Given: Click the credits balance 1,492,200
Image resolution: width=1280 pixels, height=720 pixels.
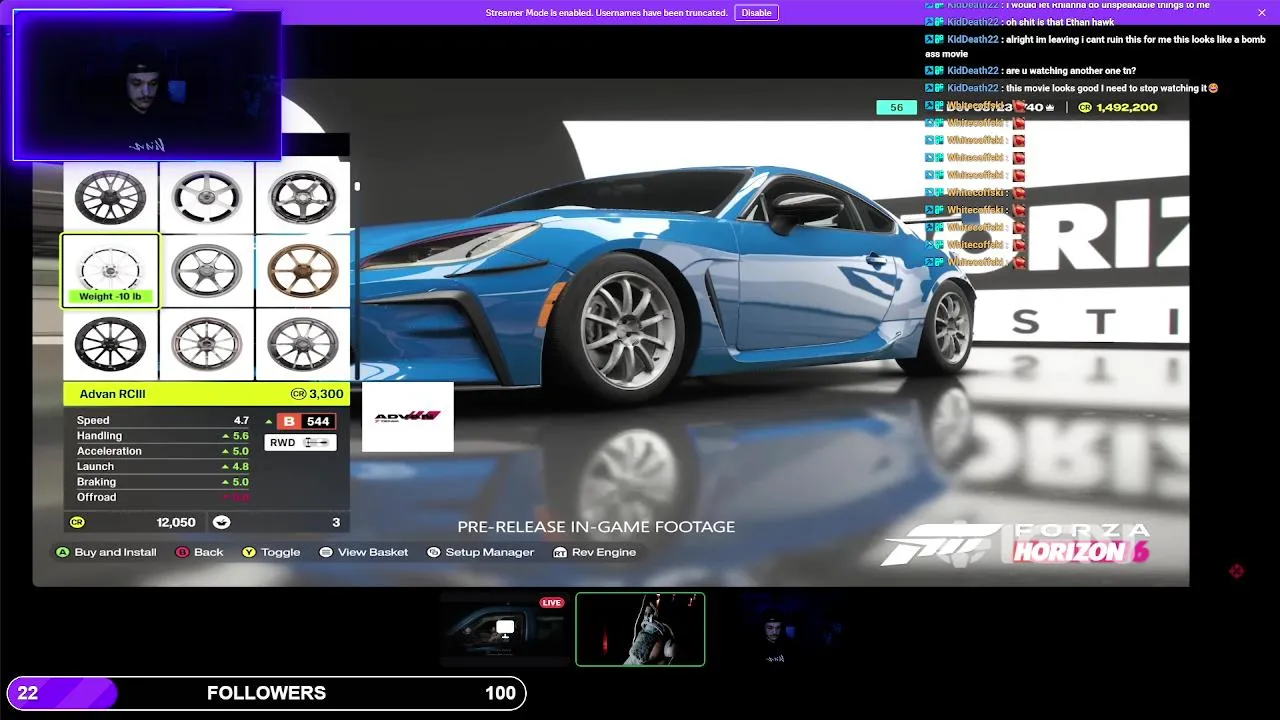Looking at the screenshot, I should pos(1118,107).
